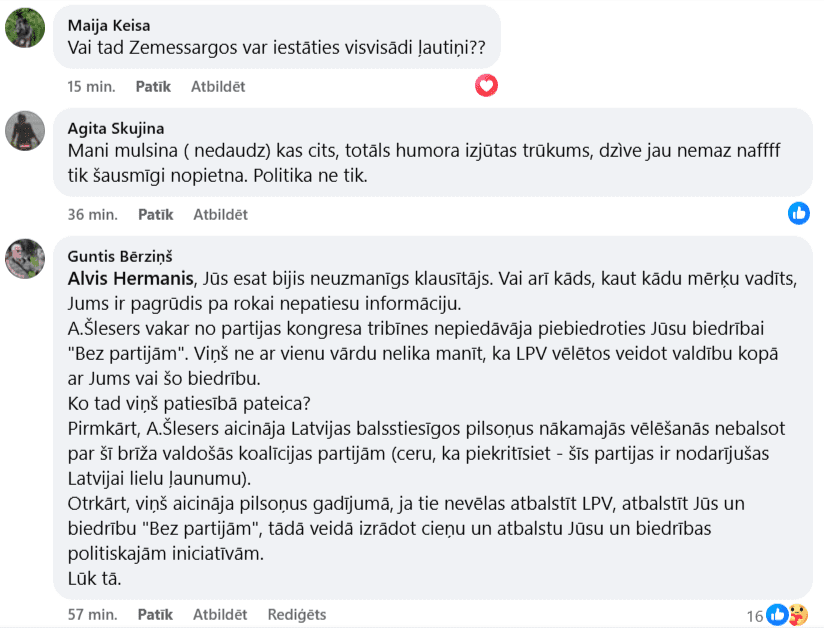824x629 pixels.
Task: Open Maija Keisa's profile name link
Action: (x=109, y=26)
